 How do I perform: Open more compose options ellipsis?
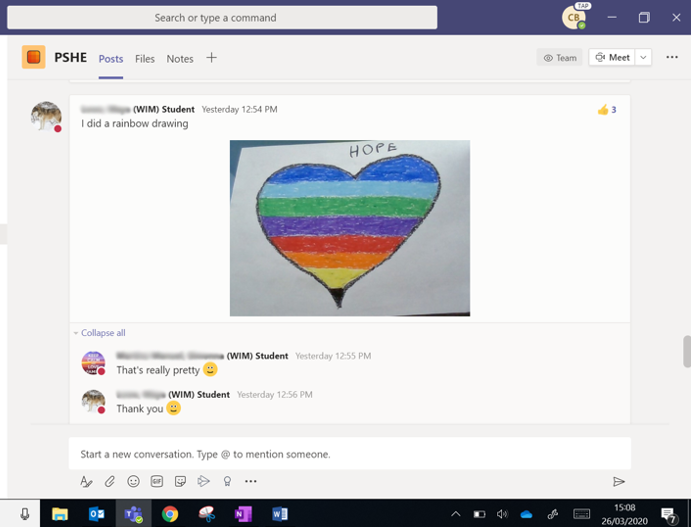pos(251,481)
